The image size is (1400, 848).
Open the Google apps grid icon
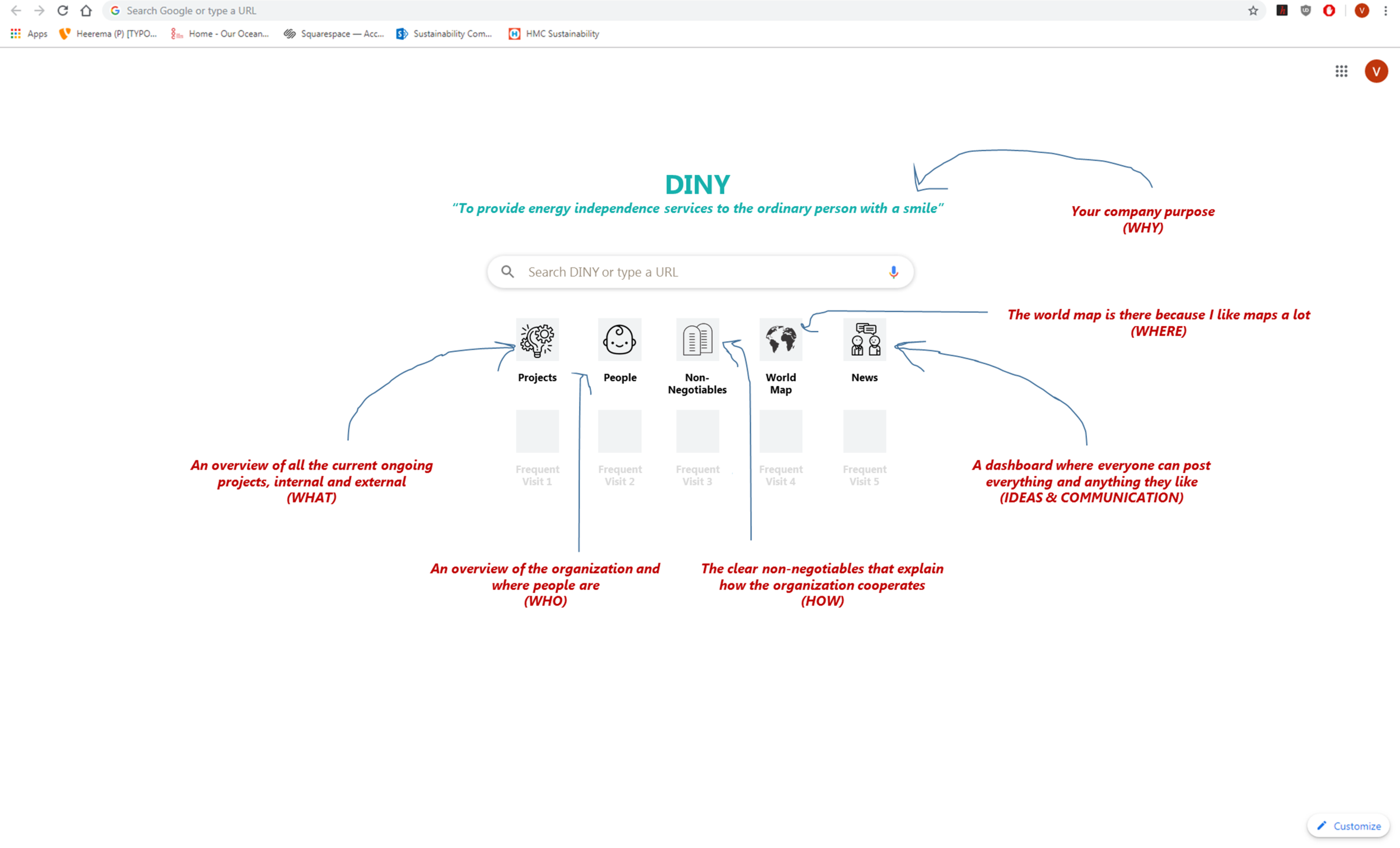(x=1341, y=72)
